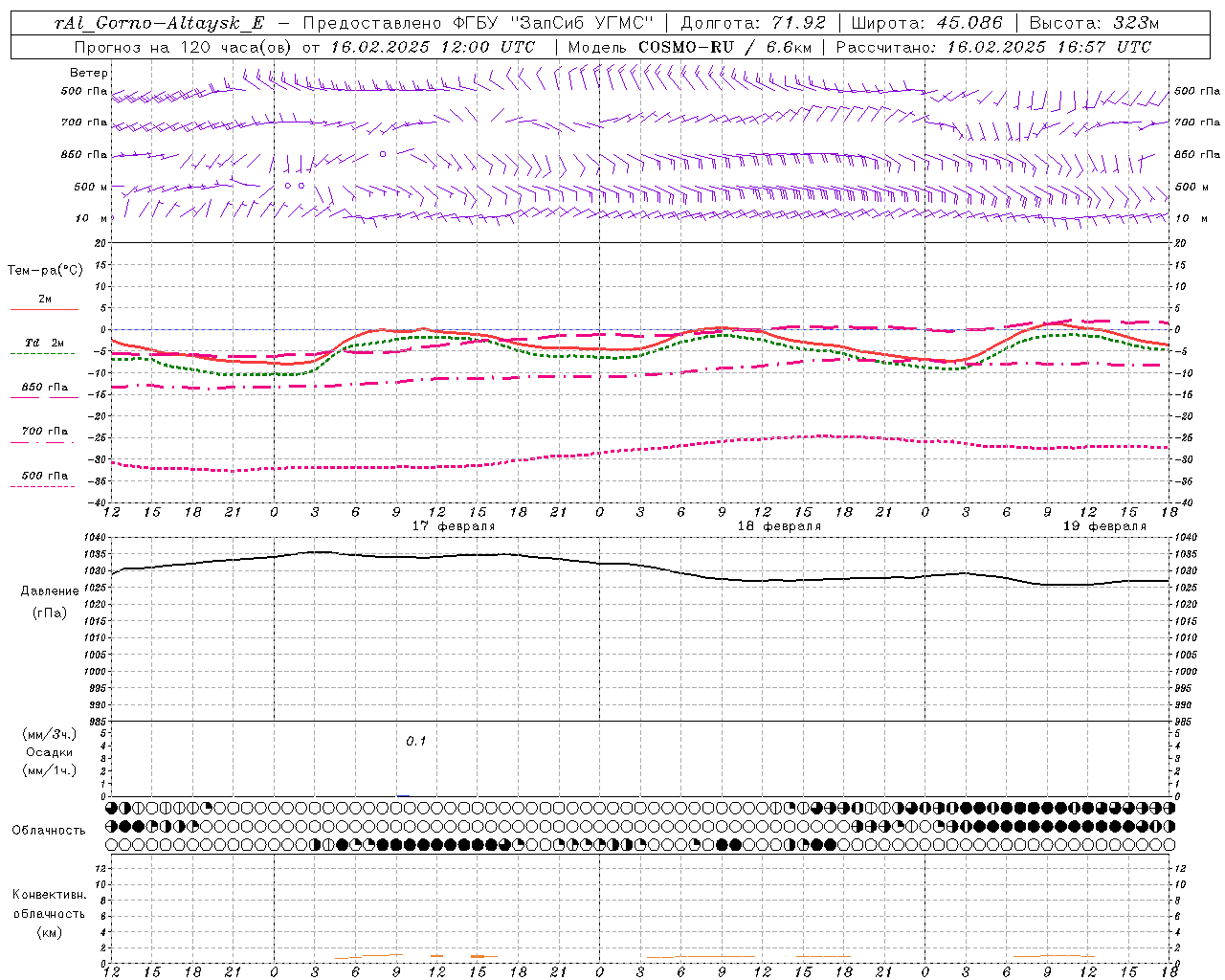Click the 700 гПа label left of wind barbs
1225x980 pixels.
coord(84,122)
